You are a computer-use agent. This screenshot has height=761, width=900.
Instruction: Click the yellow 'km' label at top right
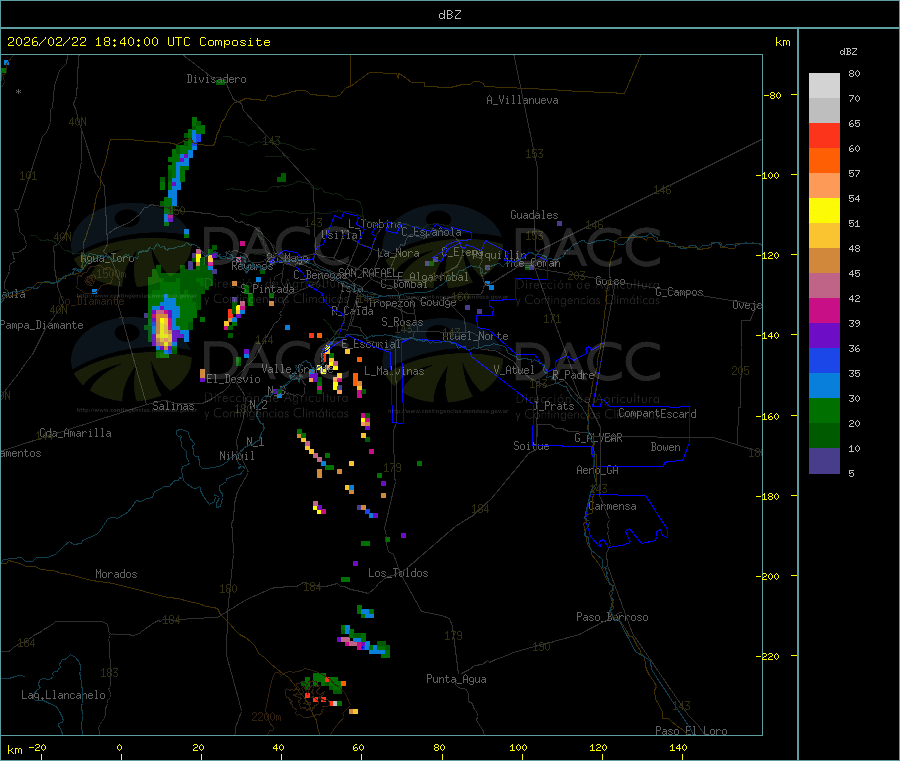[782, 42]
